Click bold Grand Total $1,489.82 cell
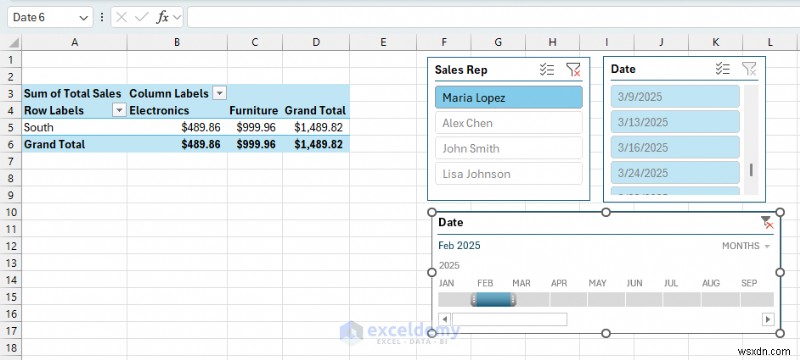 click(x=316, y=144)
